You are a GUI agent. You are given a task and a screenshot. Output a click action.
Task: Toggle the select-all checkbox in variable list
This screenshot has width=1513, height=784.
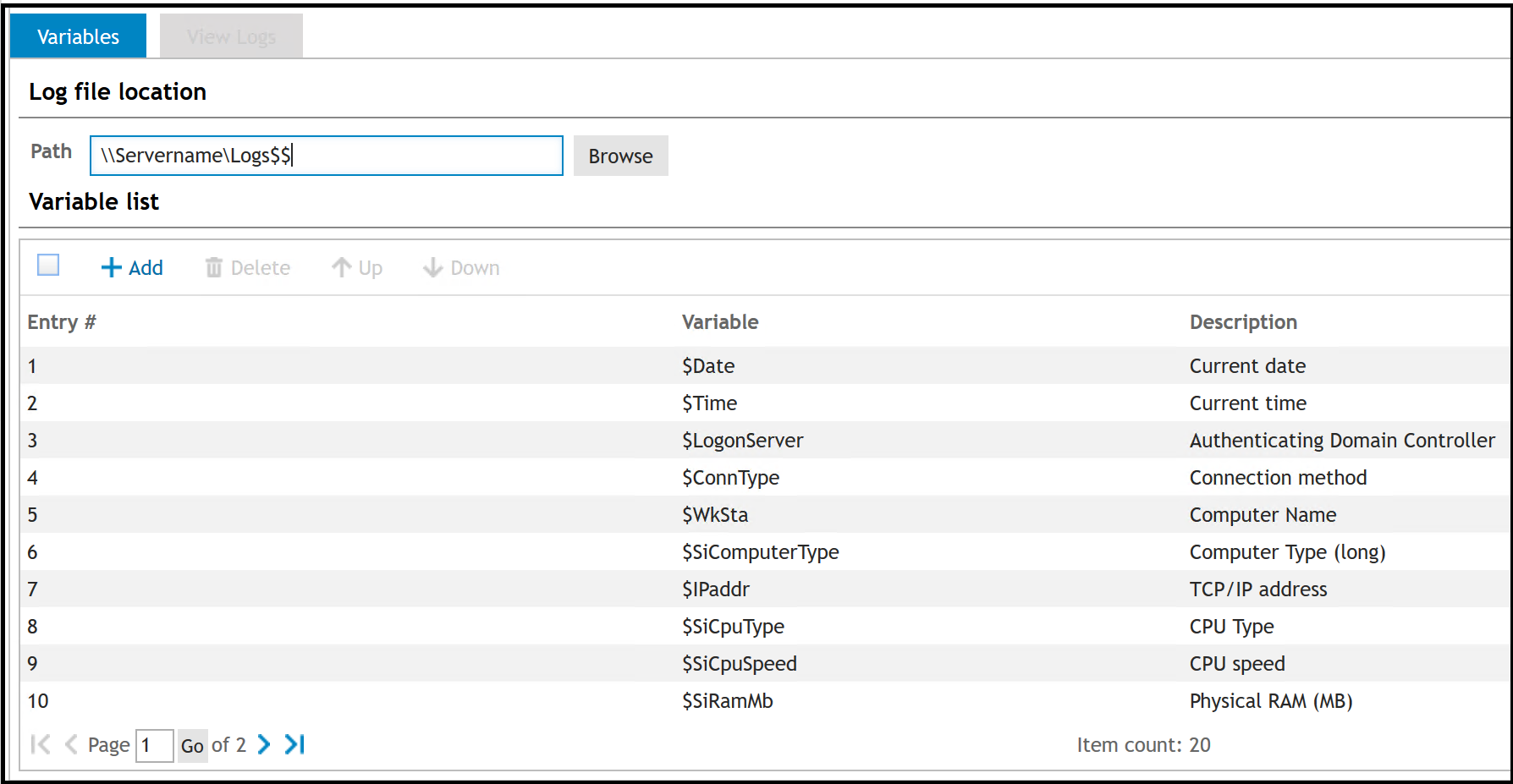[48, 266]
